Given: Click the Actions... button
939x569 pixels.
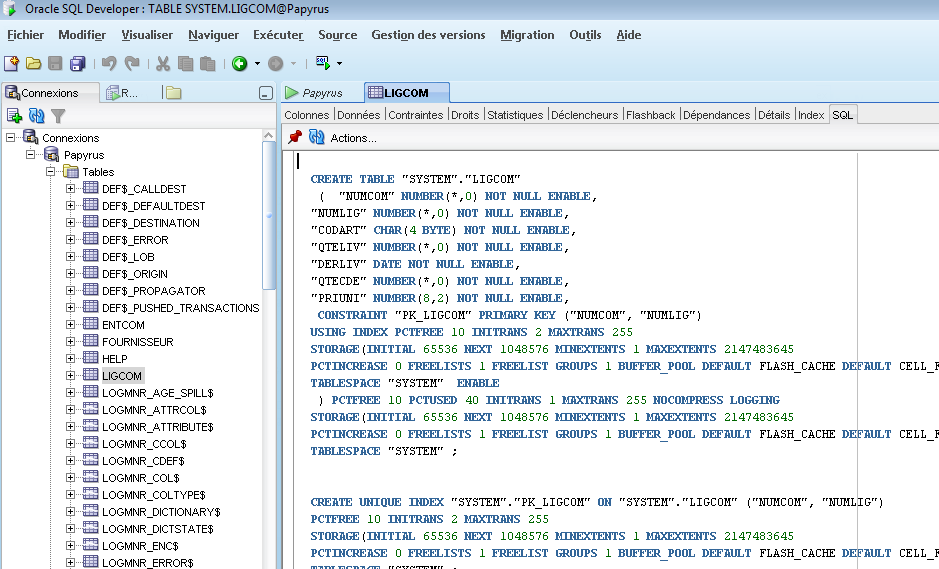Looking at the screenshot, I should click(x=353, y=138).
